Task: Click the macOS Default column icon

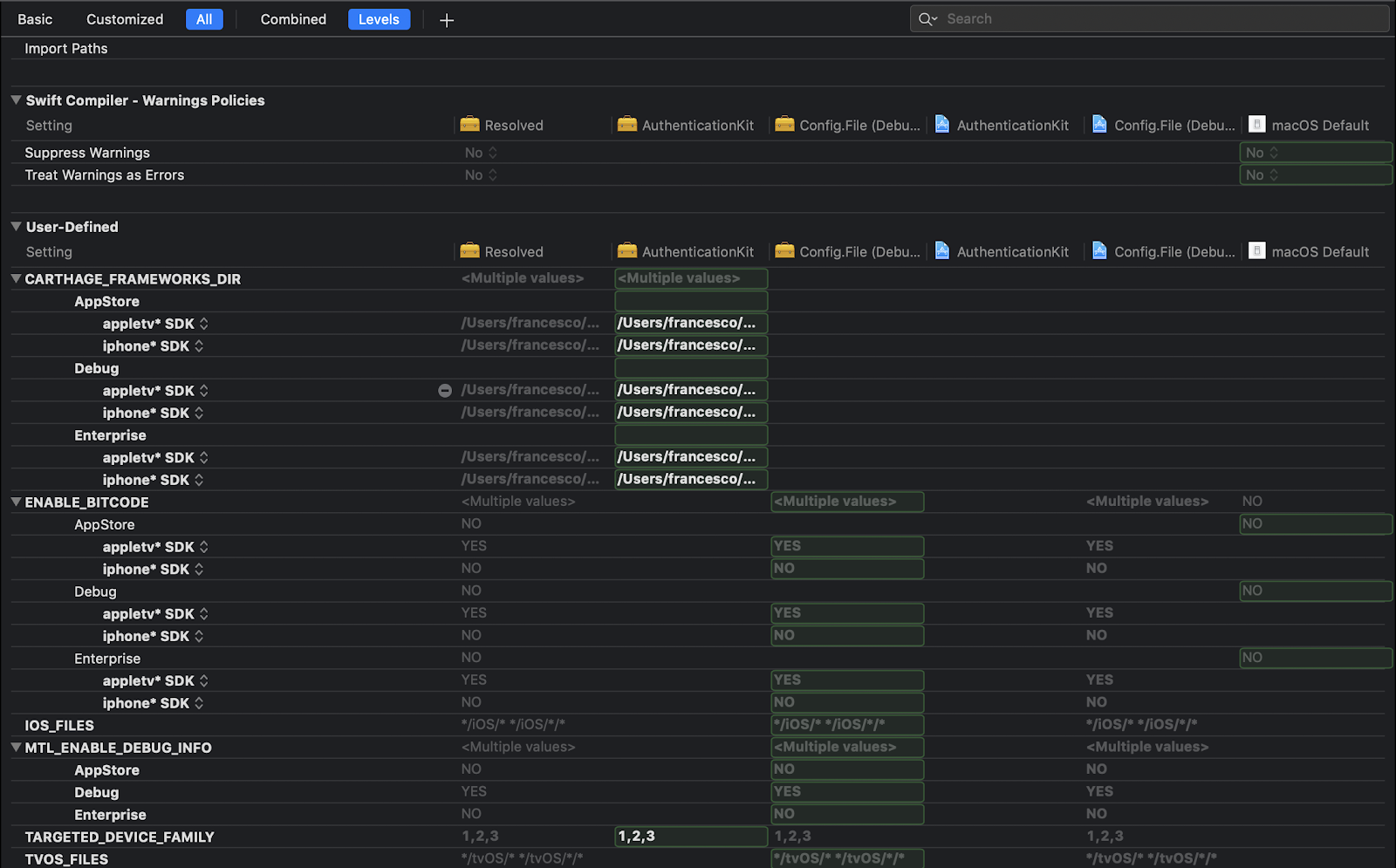Action: tap(1256, 124)
